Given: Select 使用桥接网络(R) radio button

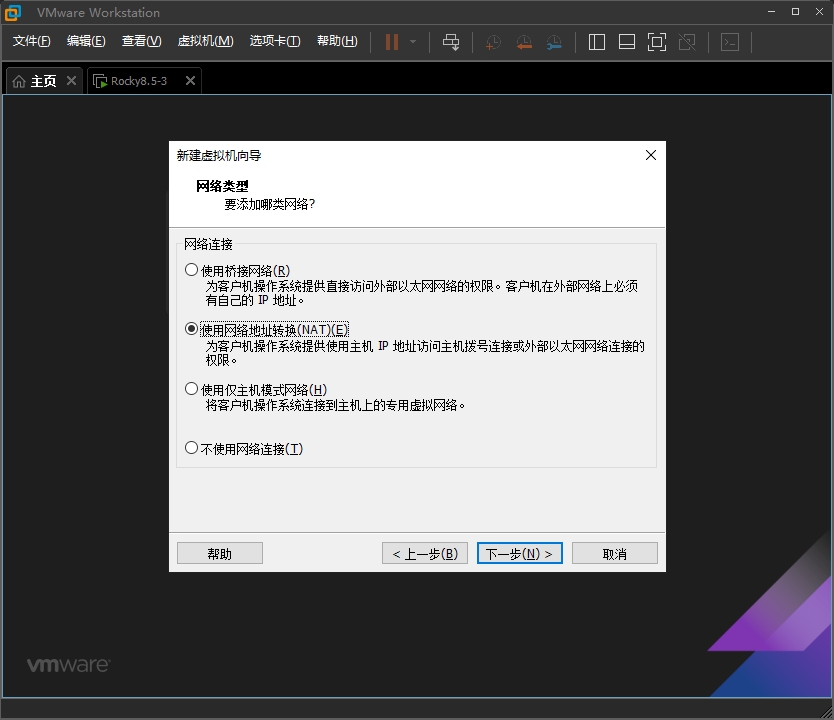Looking at the screenshot, I should pyautogui.click(x=191, y=270).
